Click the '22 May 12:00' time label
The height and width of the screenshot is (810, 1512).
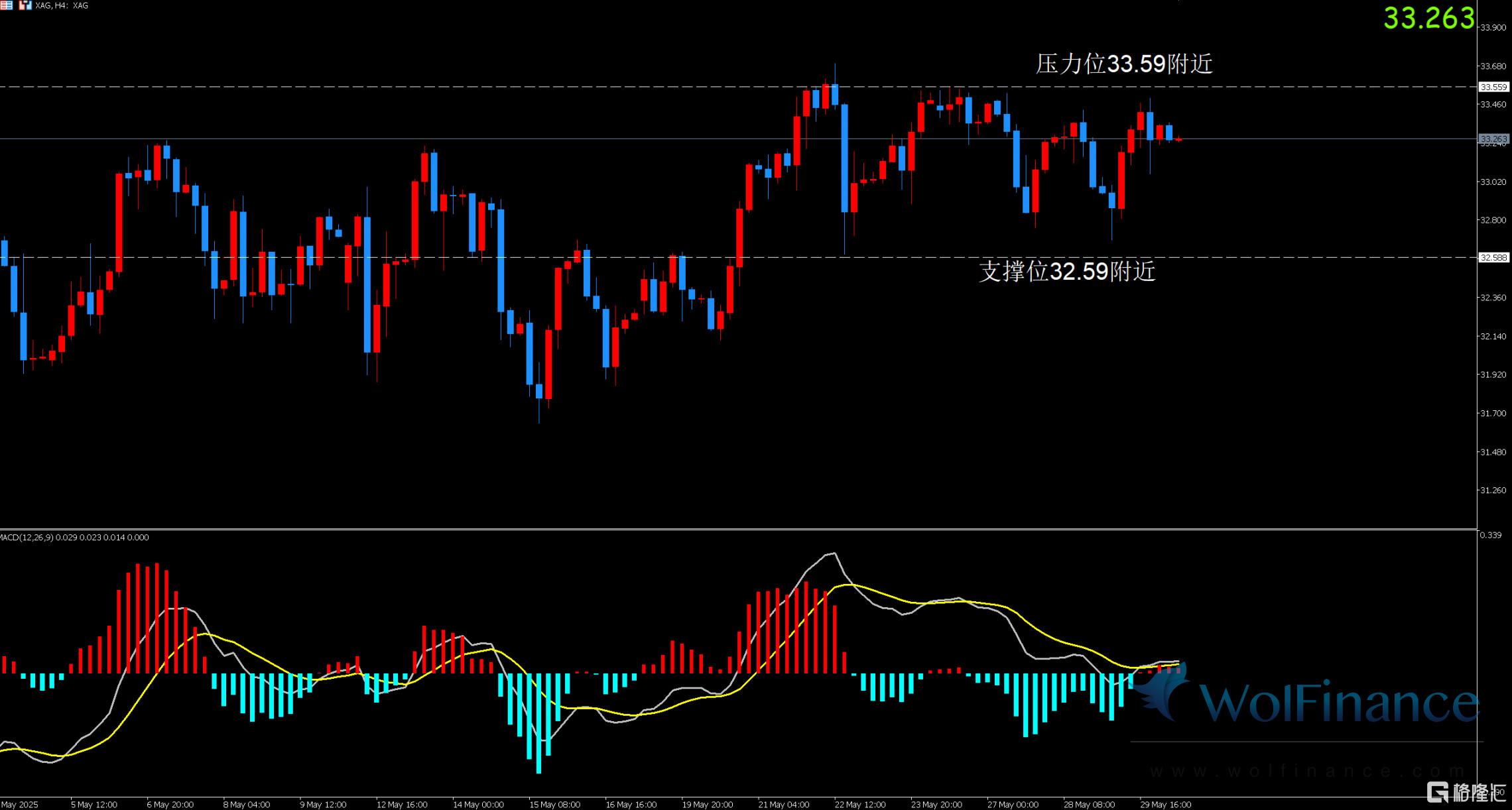pyautogui.click(x=860, y=805)
